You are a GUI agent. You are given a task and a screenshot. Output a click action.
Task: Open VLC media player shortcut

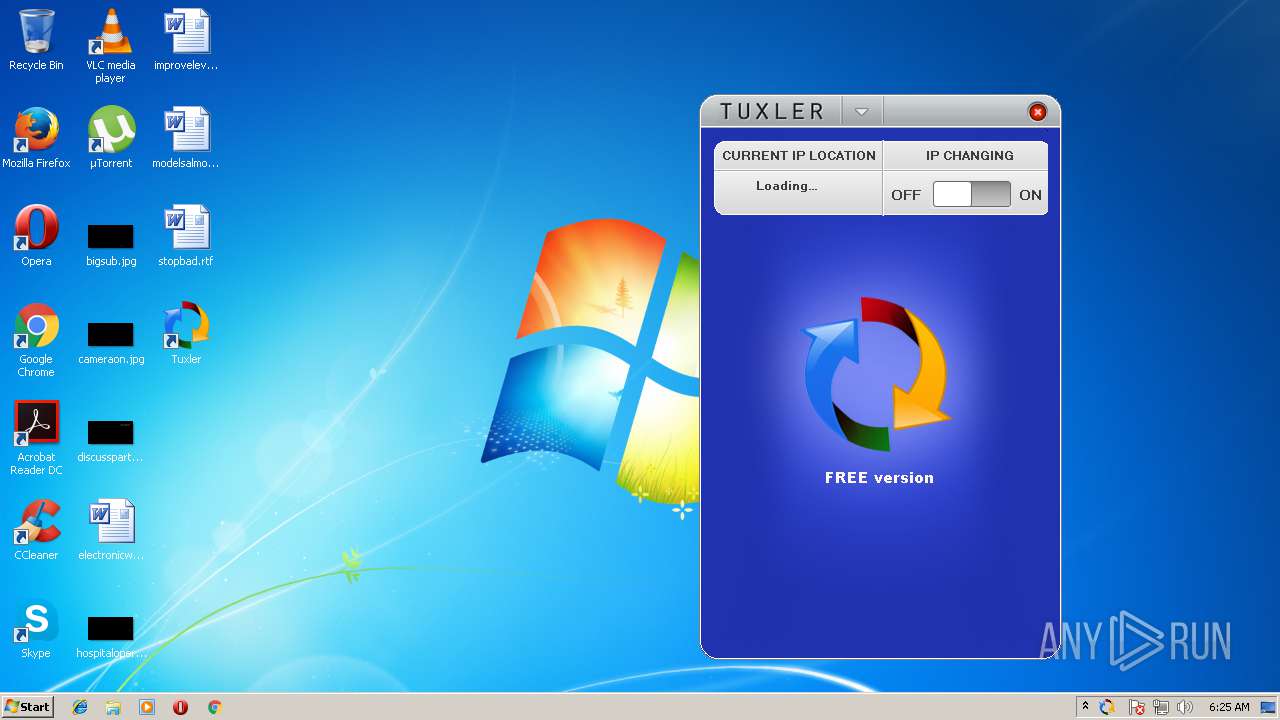click(110, 46)
